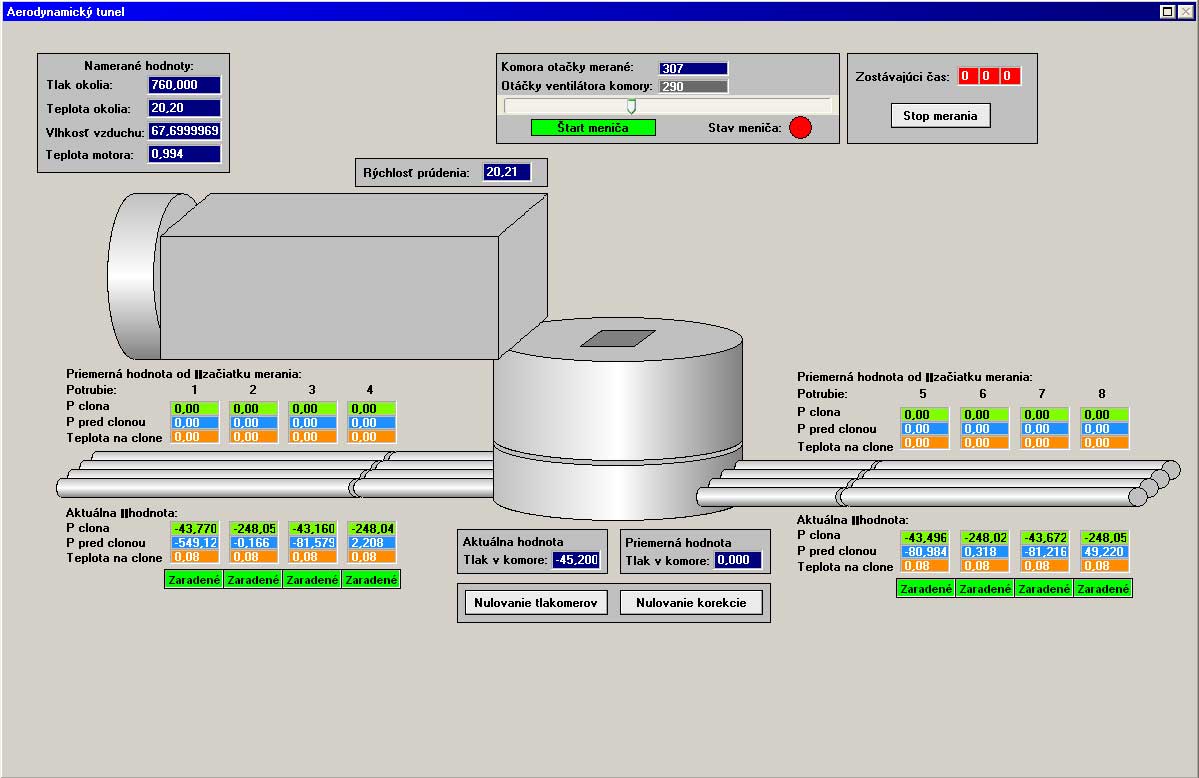Click the Priemerná hodnota Tlak v komore field
Image resolution: width=1199 pixels, height=778 pixels.
point(738,560)
